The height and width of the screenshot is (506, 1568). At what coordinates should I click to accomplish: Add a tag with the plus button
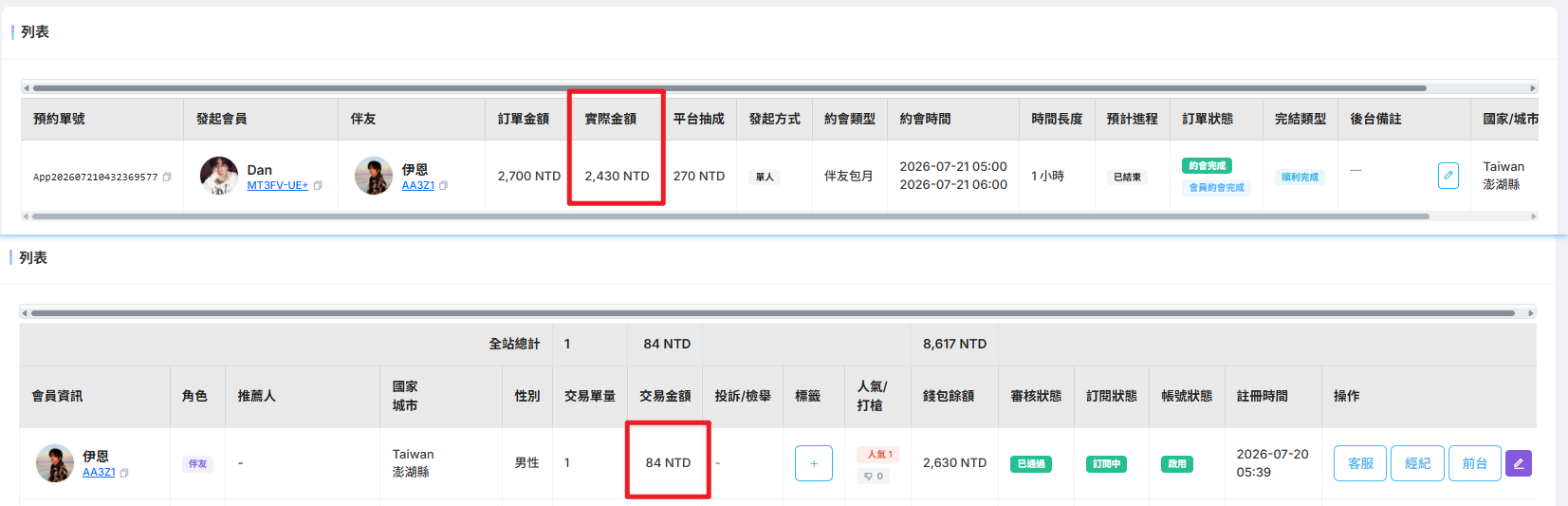(x=814, y=463)
